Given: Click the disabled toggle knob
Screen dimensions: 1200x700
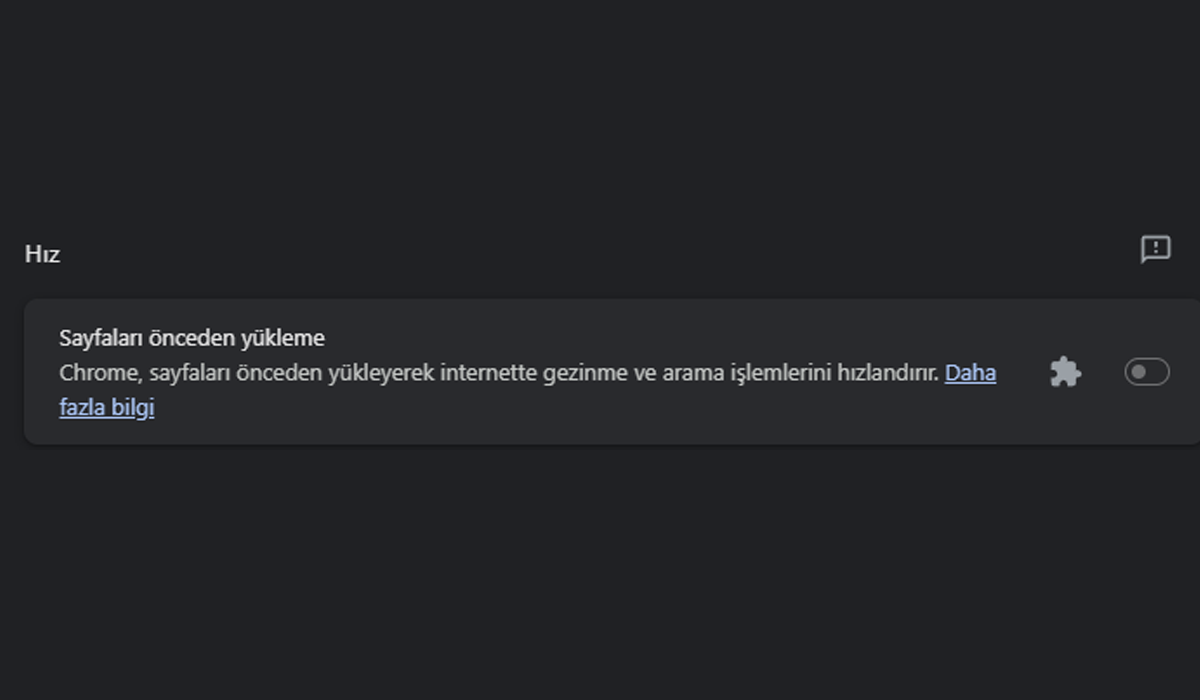Looking at the screenshot, I should [x=1138, y=371].
